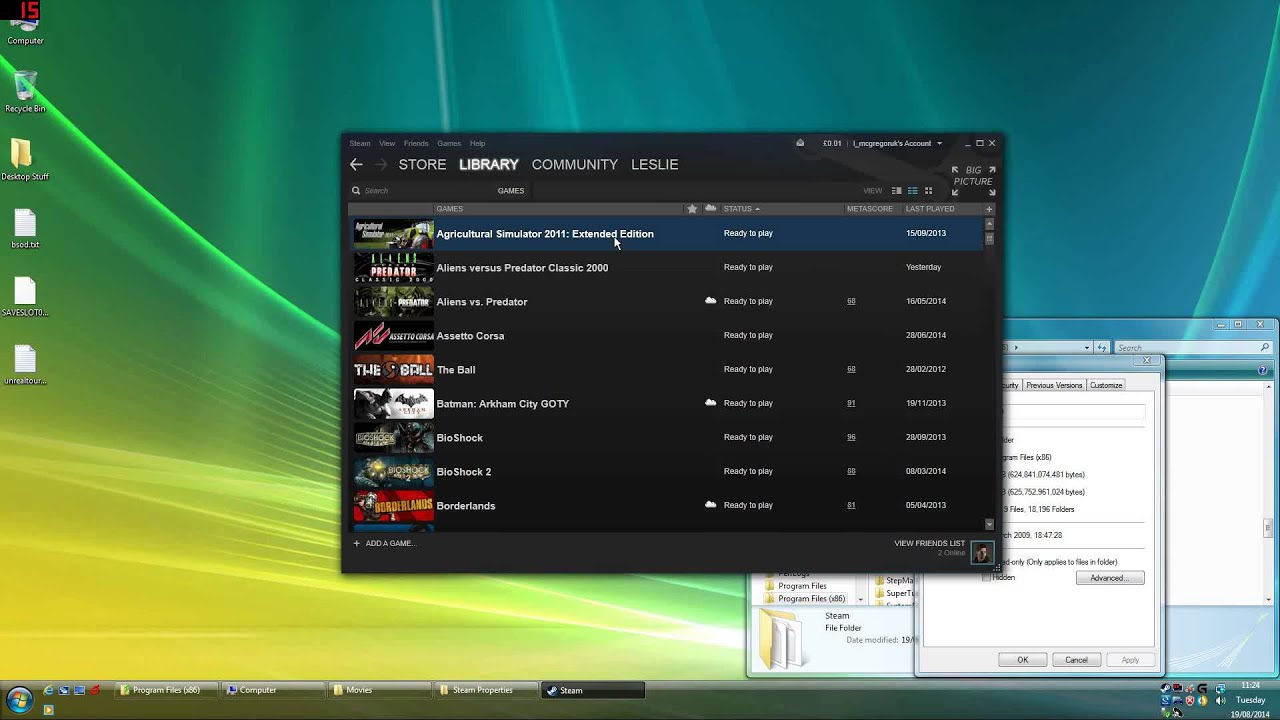
Task: Select Previous Versions tab in Properties dialog
Action: tap(1054, 385)
